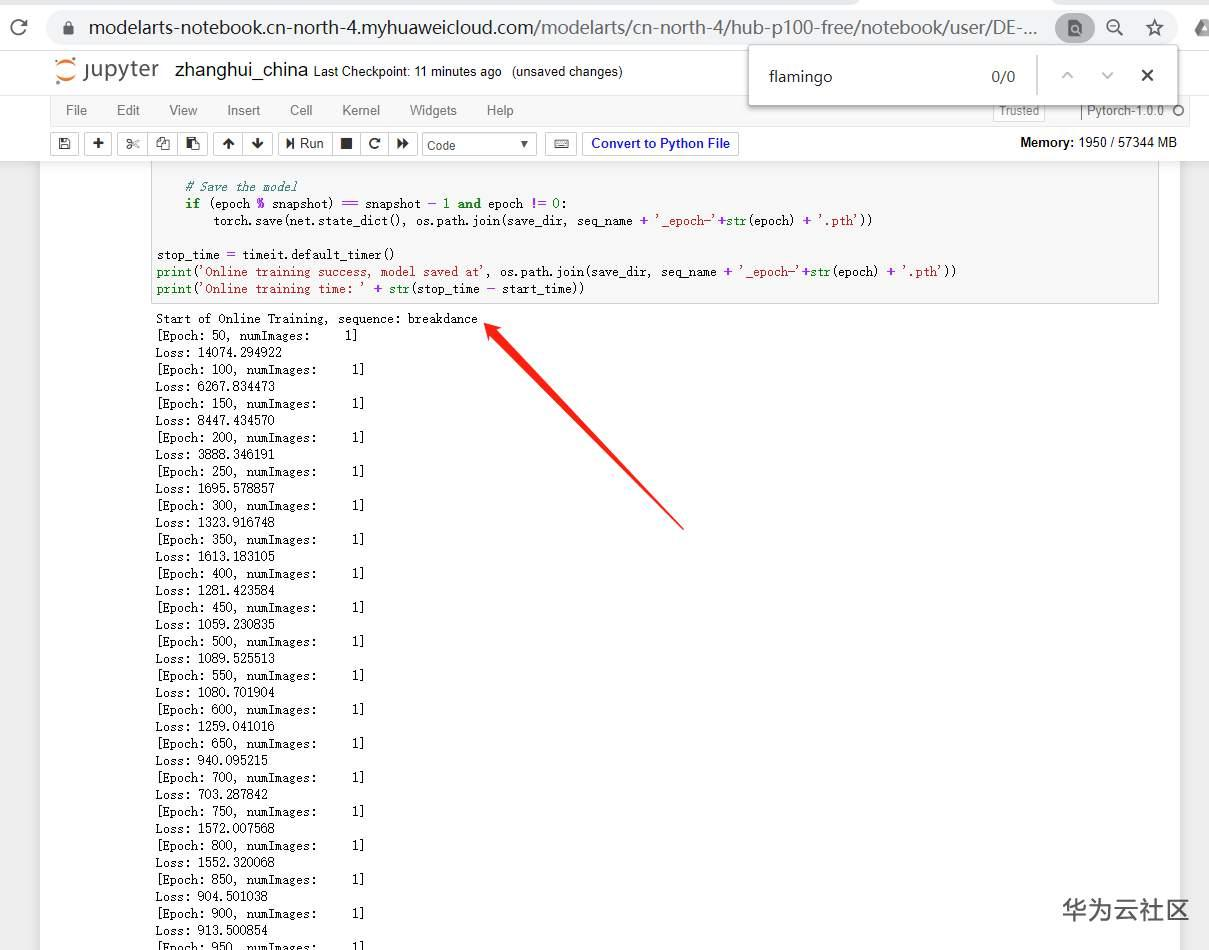Click the Trusted notebook indicator
Viewport: 1209px width, 950px height.
click(x=1019, y=111)
